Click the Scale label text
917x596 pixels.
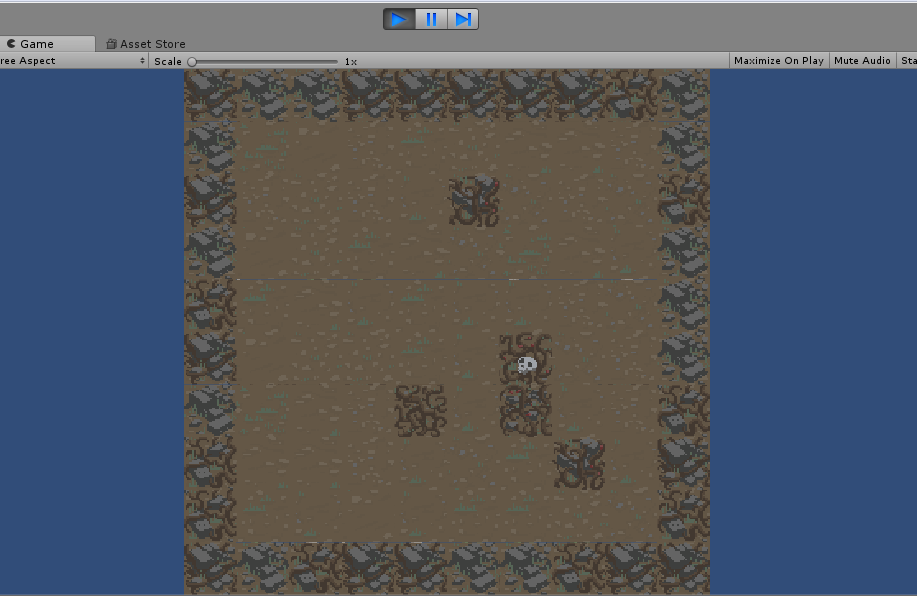pos(168,61)
